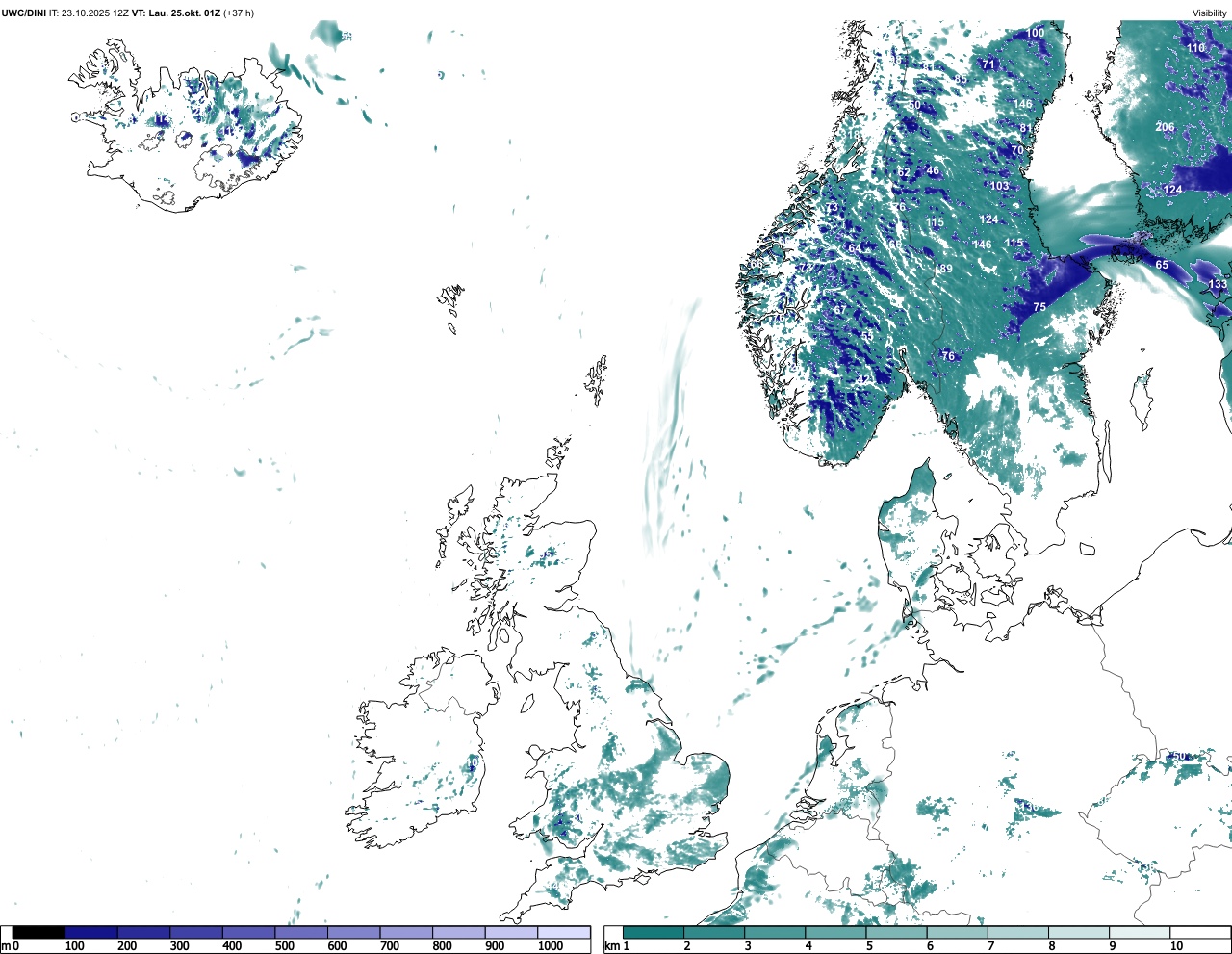Click the 'Visibility' title label
This screenshot has height=954, width=1232.
[x=1210, y=13]
